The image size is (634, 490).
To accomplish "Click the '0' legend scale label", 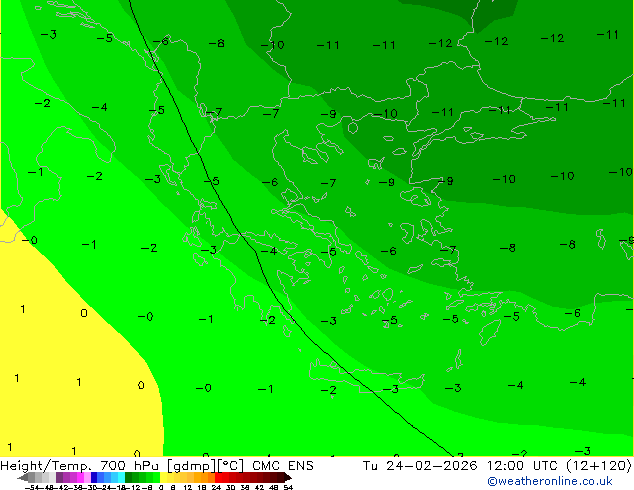I will pos(161,487).
